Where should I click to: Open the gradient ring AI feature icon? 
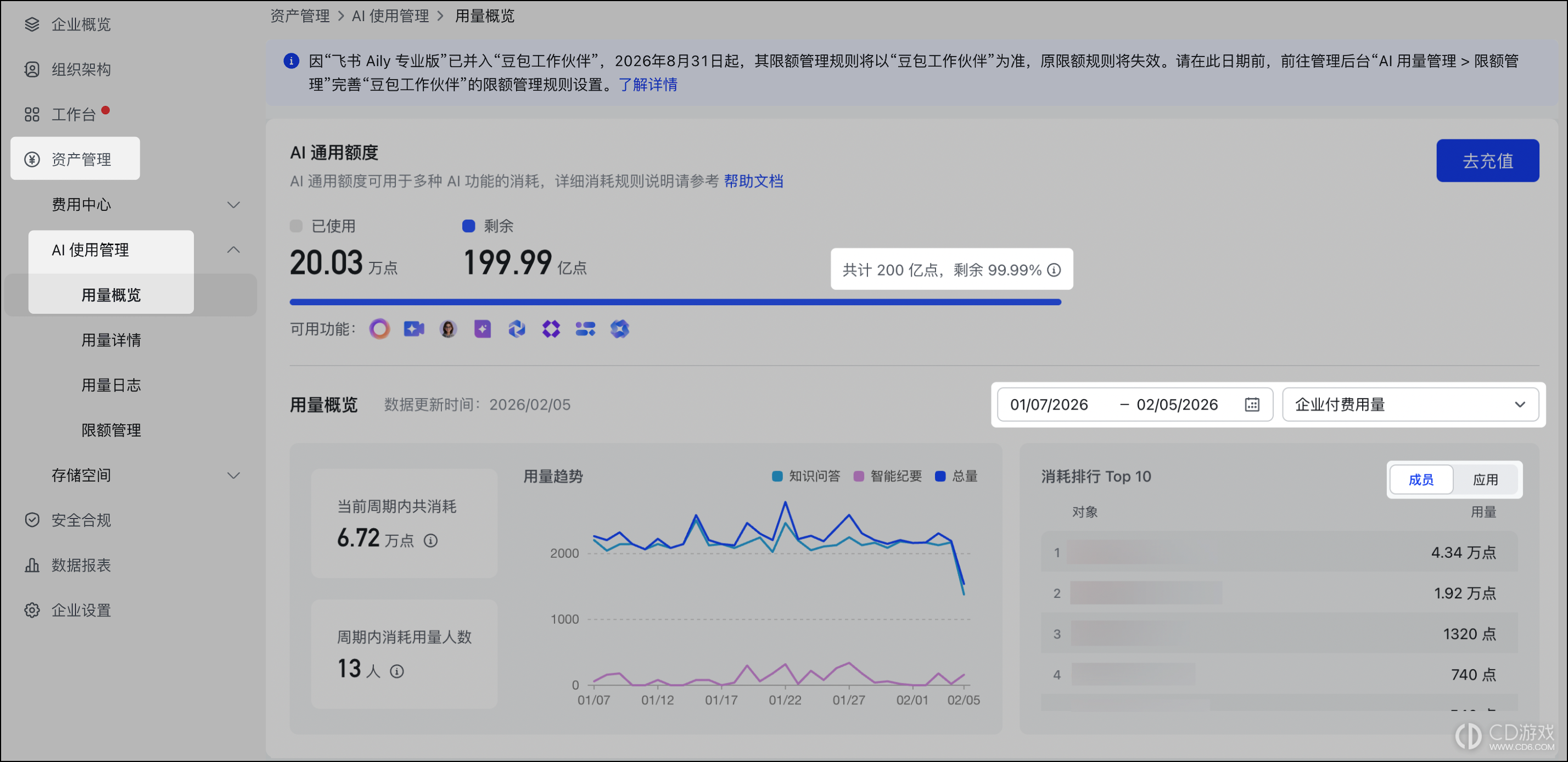379,329
